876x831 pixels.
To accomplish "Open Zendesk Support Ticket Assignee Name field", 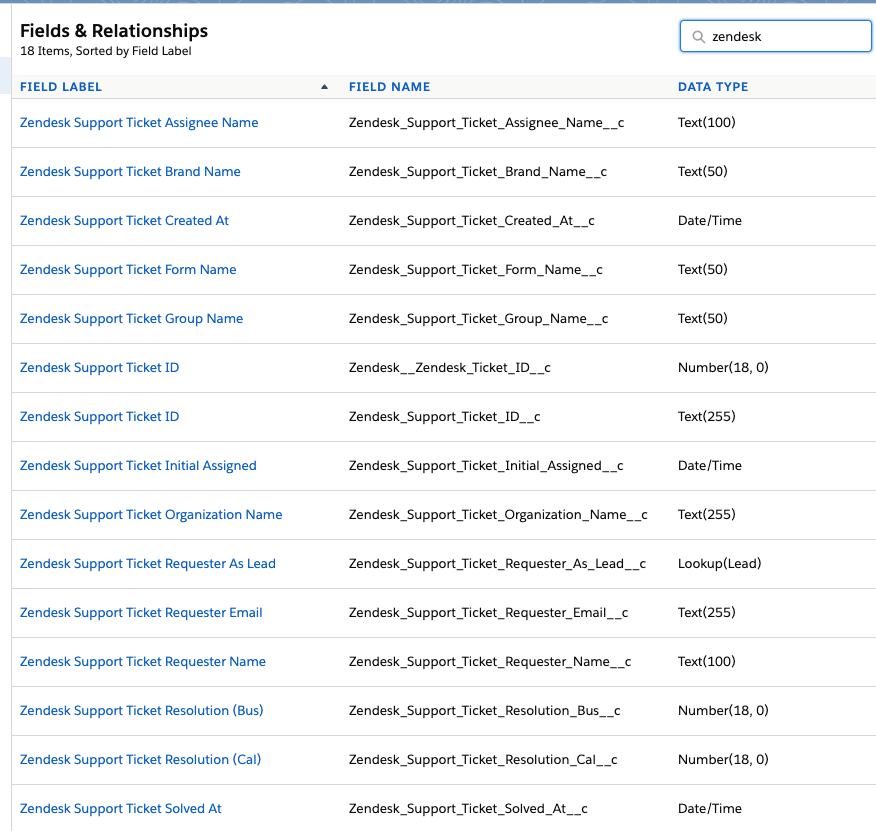I will 139,123.
